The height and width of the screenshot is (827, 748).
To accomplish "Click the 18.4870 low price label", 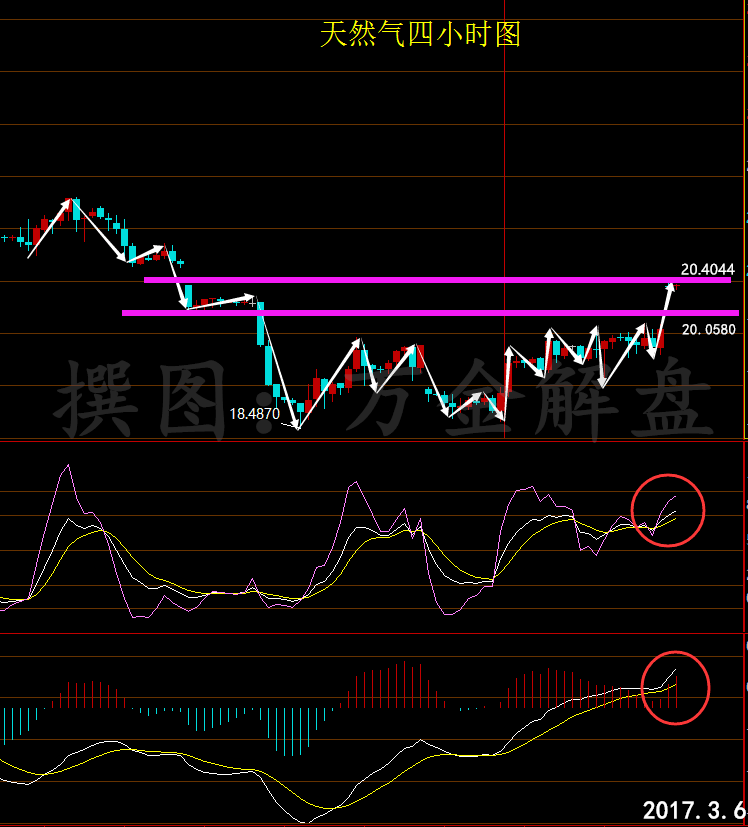I will [255, 412].
